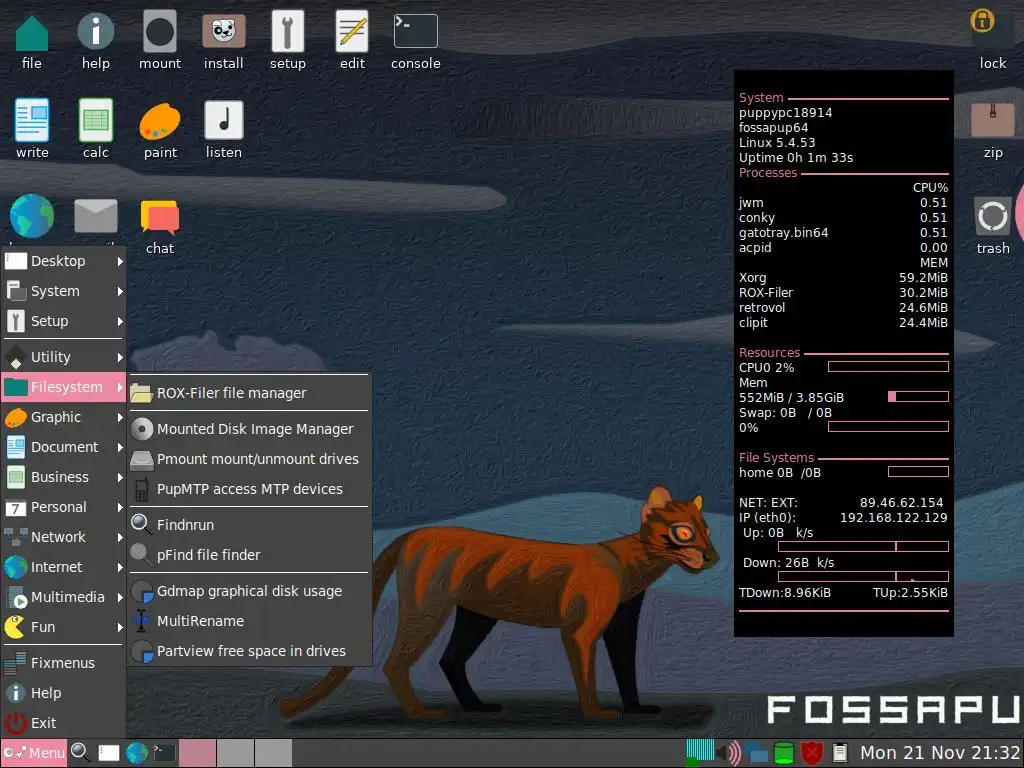The width and height of the screenshot is (1024, 768).
Task: Click the taskbar clock Mon 21 Nov 21:32
Action: pos(940,753)
